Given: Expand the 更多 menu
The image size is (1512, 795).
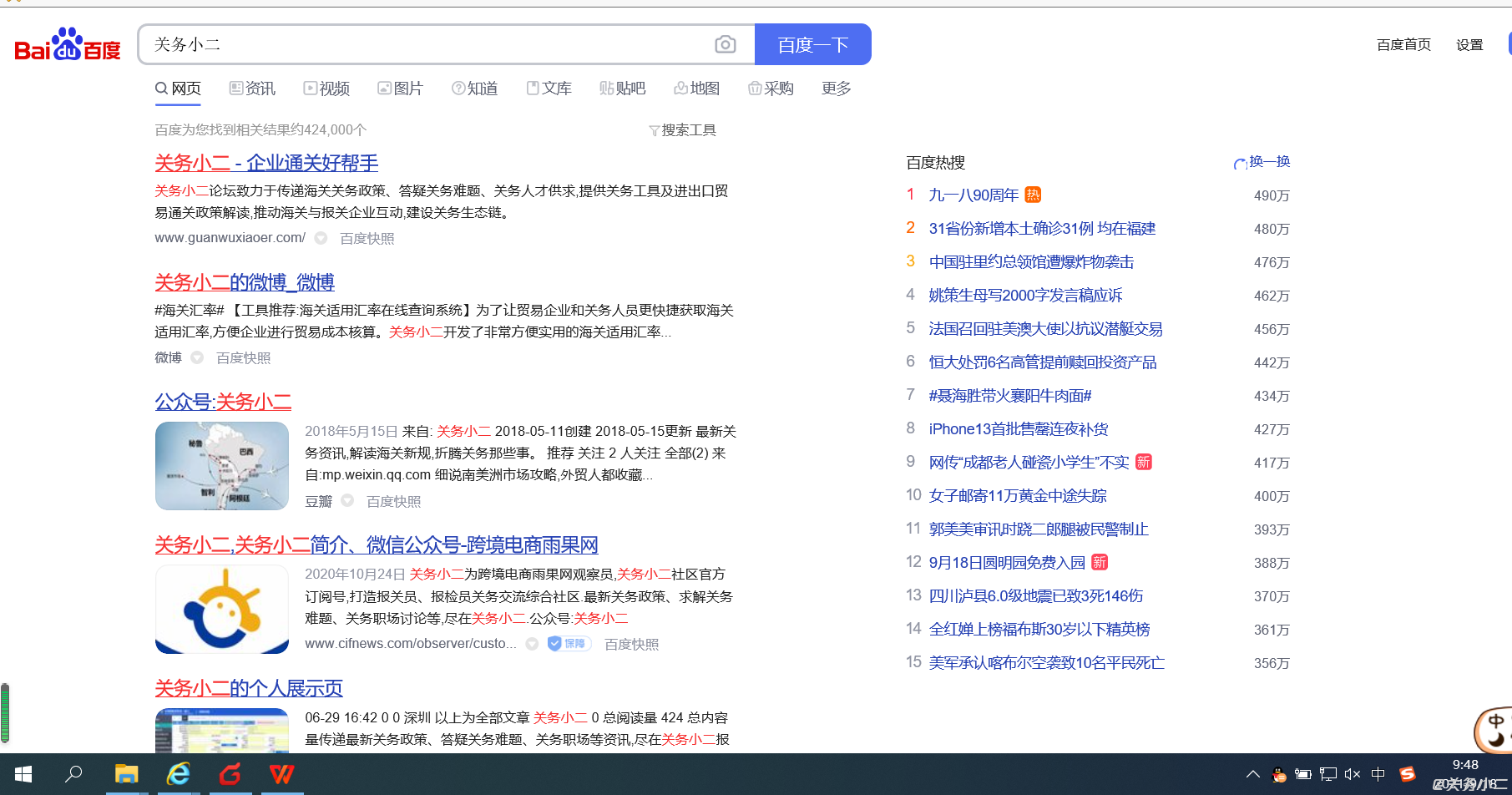Looking at the screenshot, I should [836, 89].
